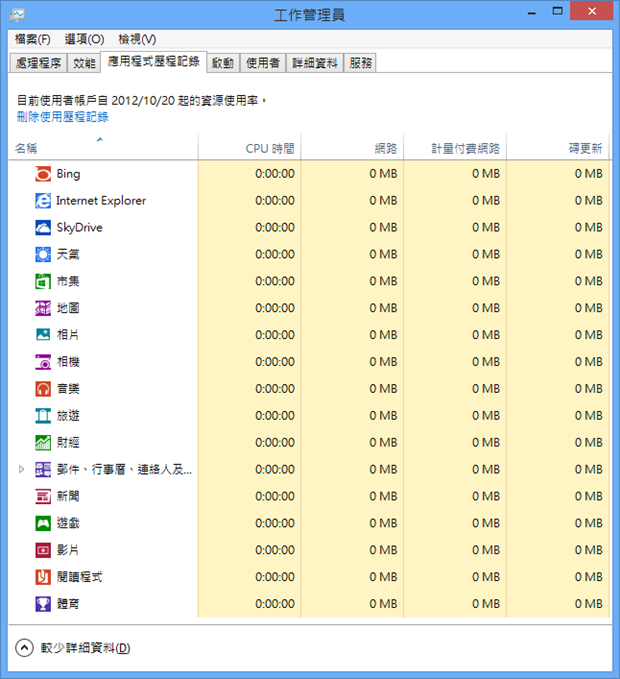This screenshot has height=679, width=620.
Task: Click the 相片 photos app icon
Action: (43, 335)
